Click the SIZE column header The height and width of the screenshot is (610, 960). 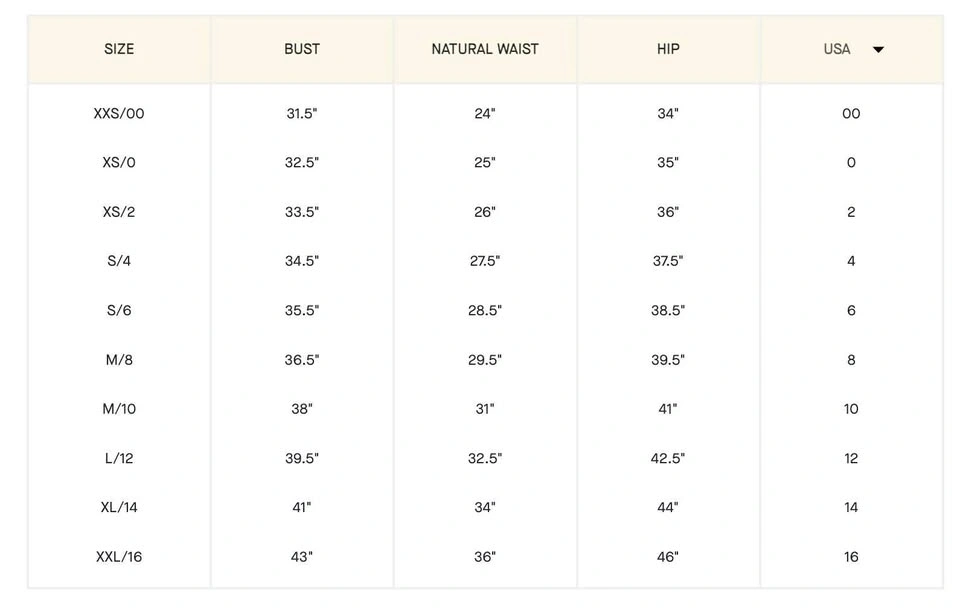pyautogui.click(x=119, y=49)
